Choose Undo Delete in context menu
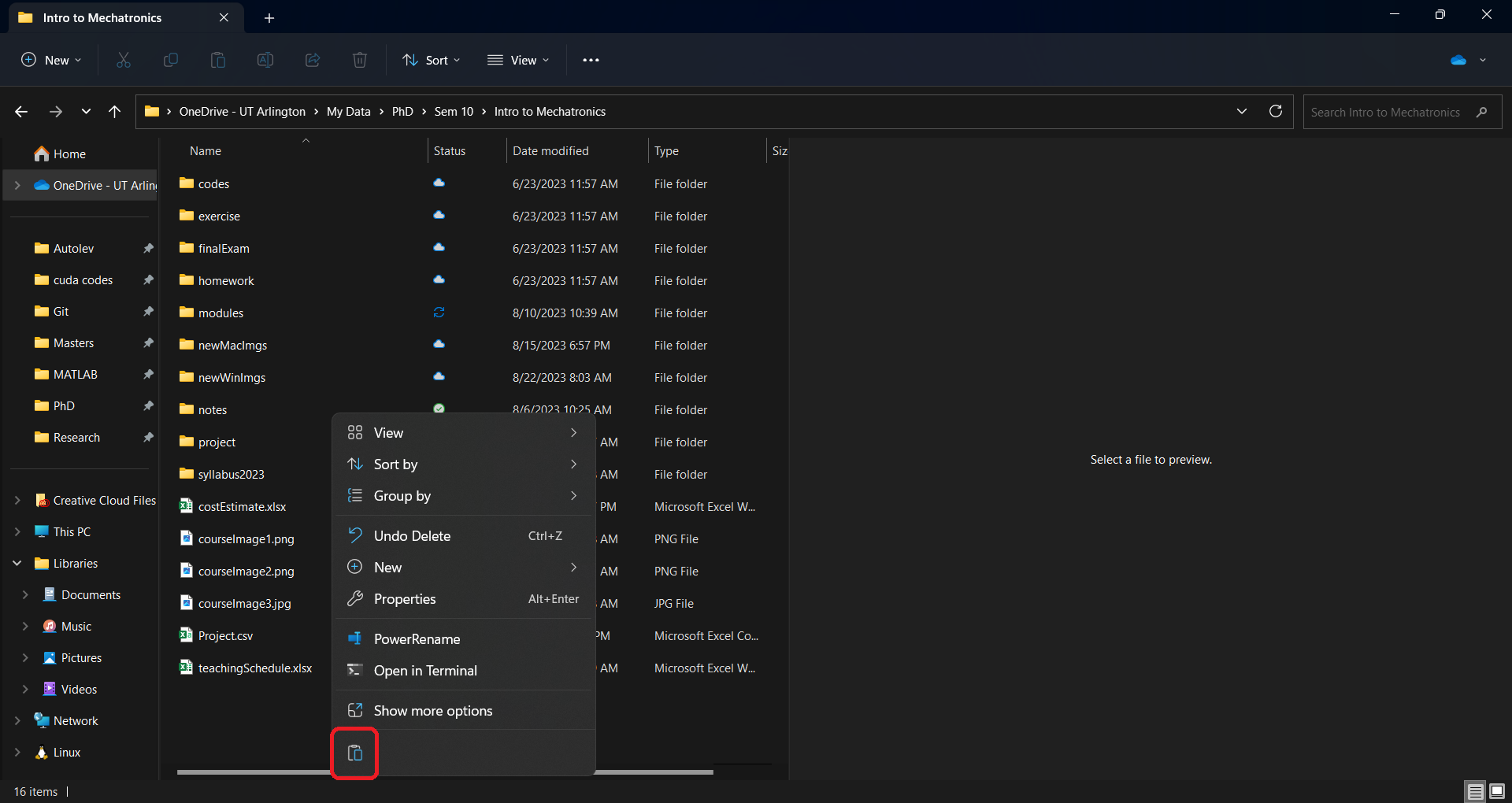The width and height of the screenshot is (1512, 803). pos(412,536)
